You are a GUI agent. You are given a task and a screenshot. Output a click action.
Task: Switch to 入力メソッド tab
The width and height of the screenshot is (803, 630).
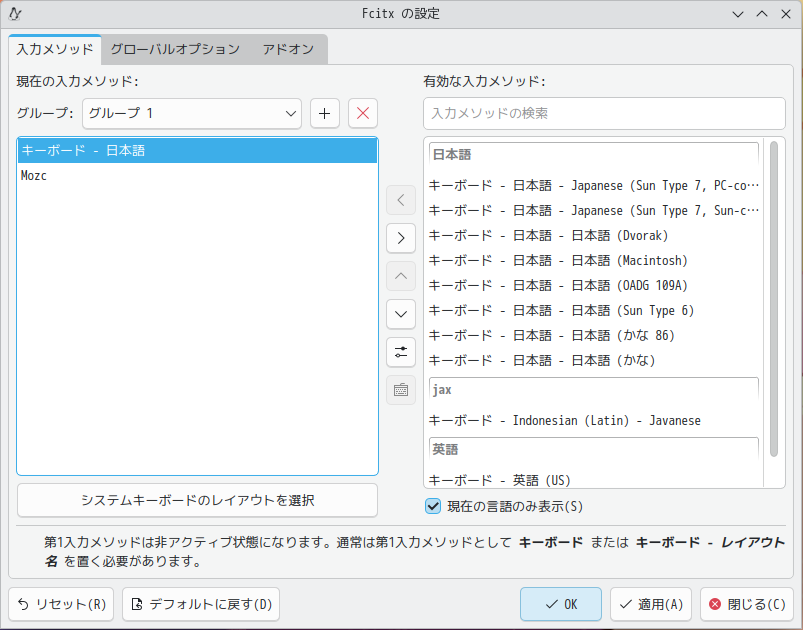tap(55, 49)
